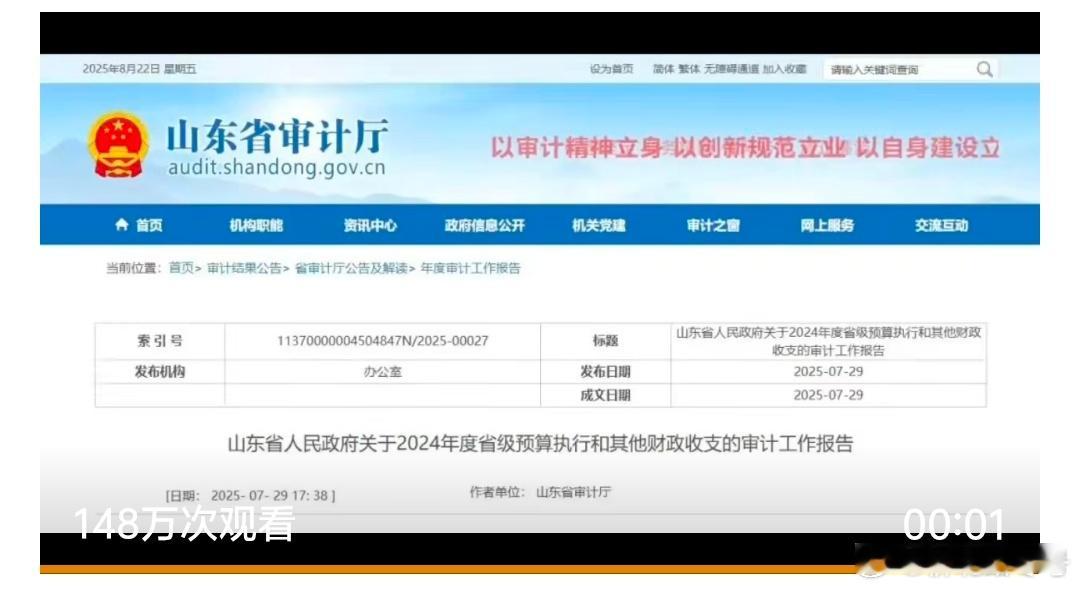Click the main article headline

[x=540, y=443]
